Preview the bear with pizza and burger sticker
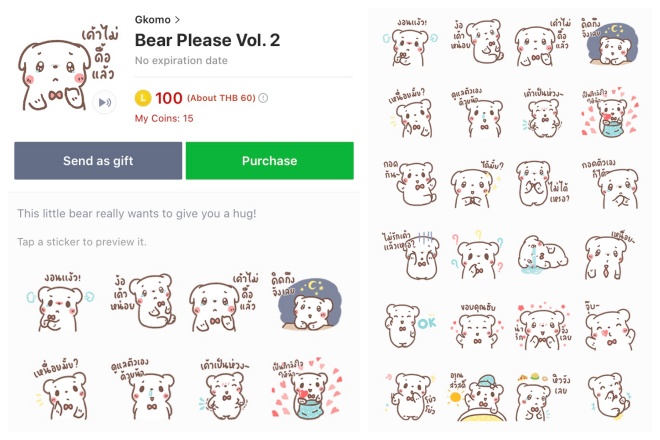Viewport: 660px width, 440px height. (x=543, y=395)
